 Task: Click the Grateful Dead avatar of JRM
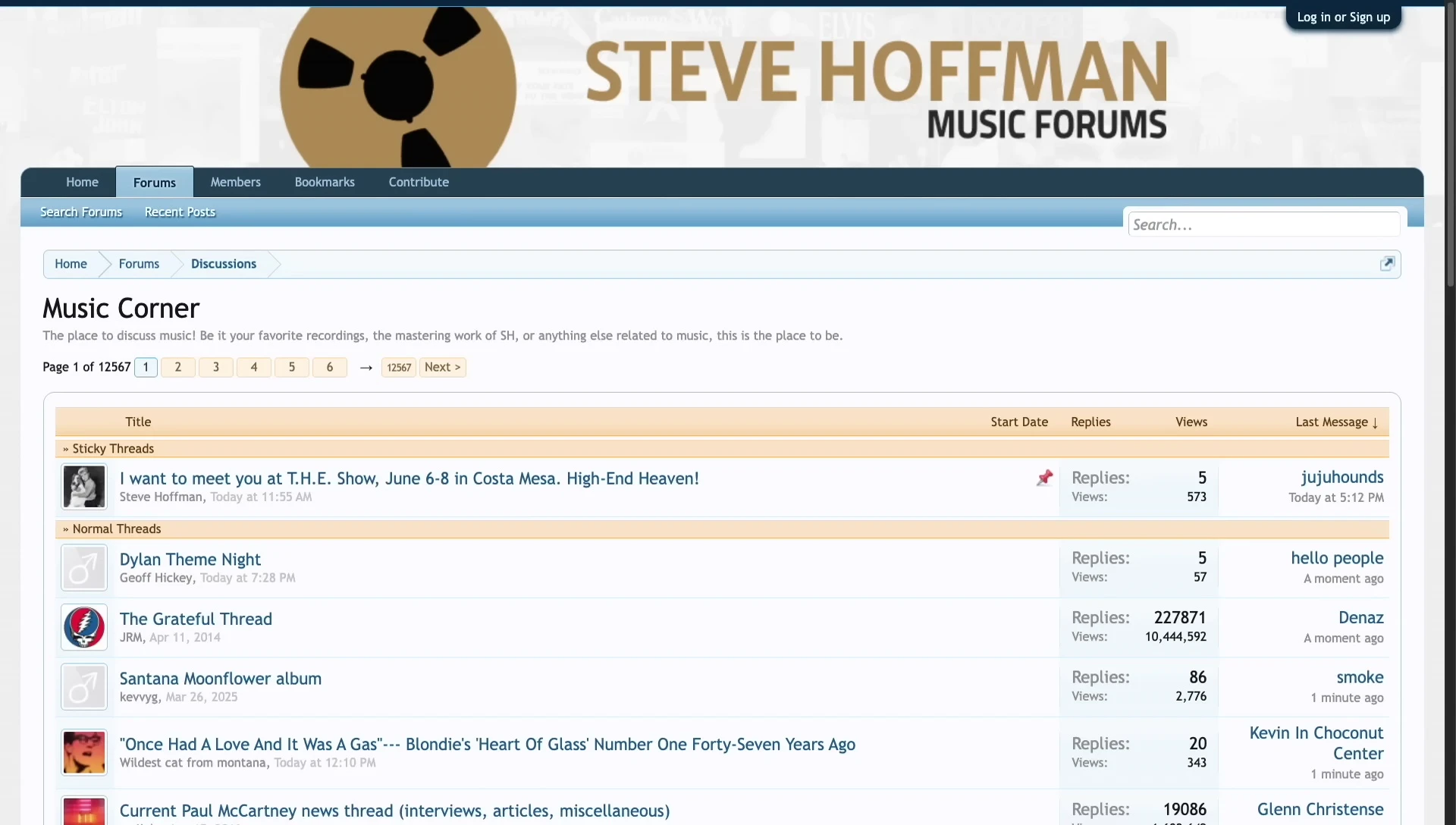(x=84, y=628)
